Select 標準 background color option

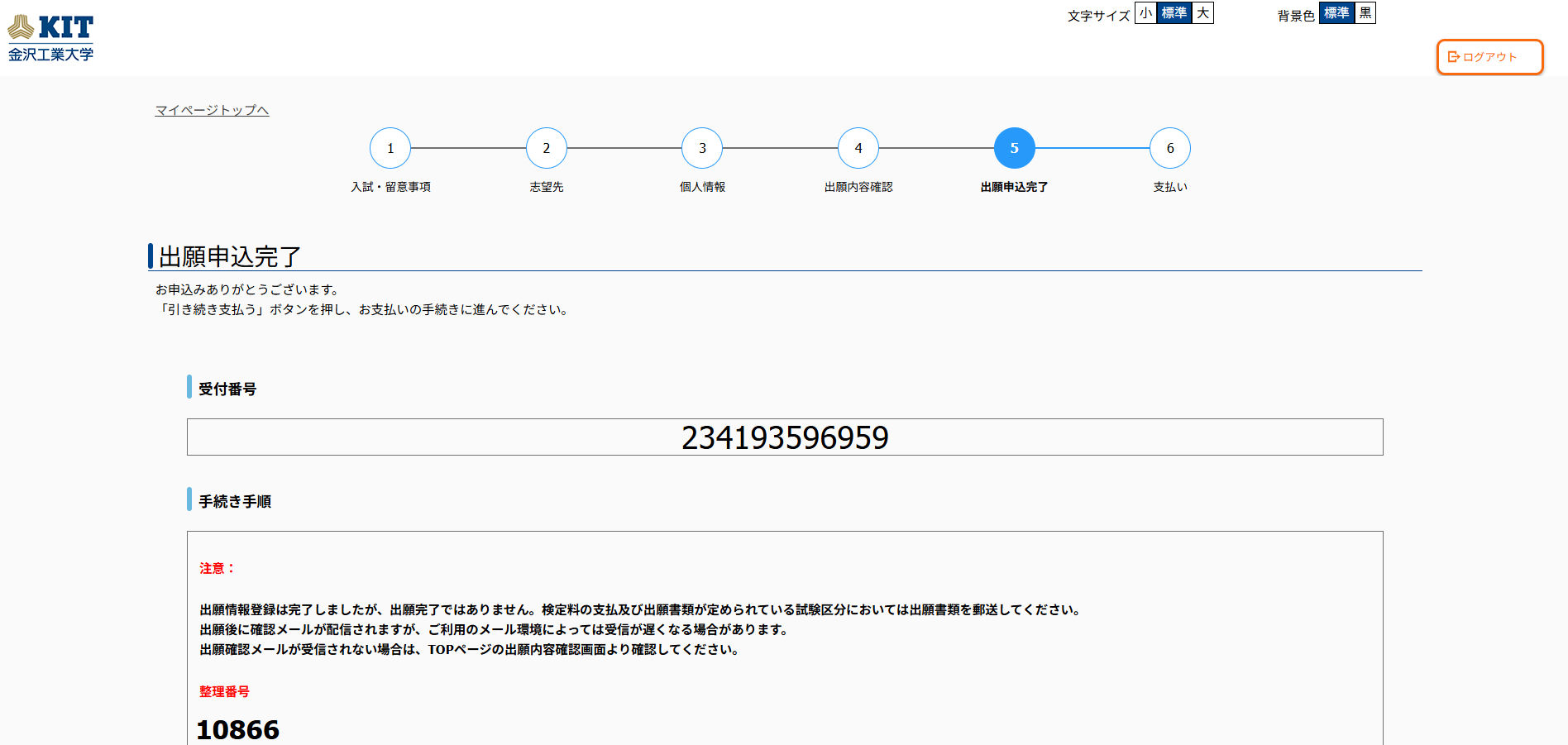[1336, 13]
